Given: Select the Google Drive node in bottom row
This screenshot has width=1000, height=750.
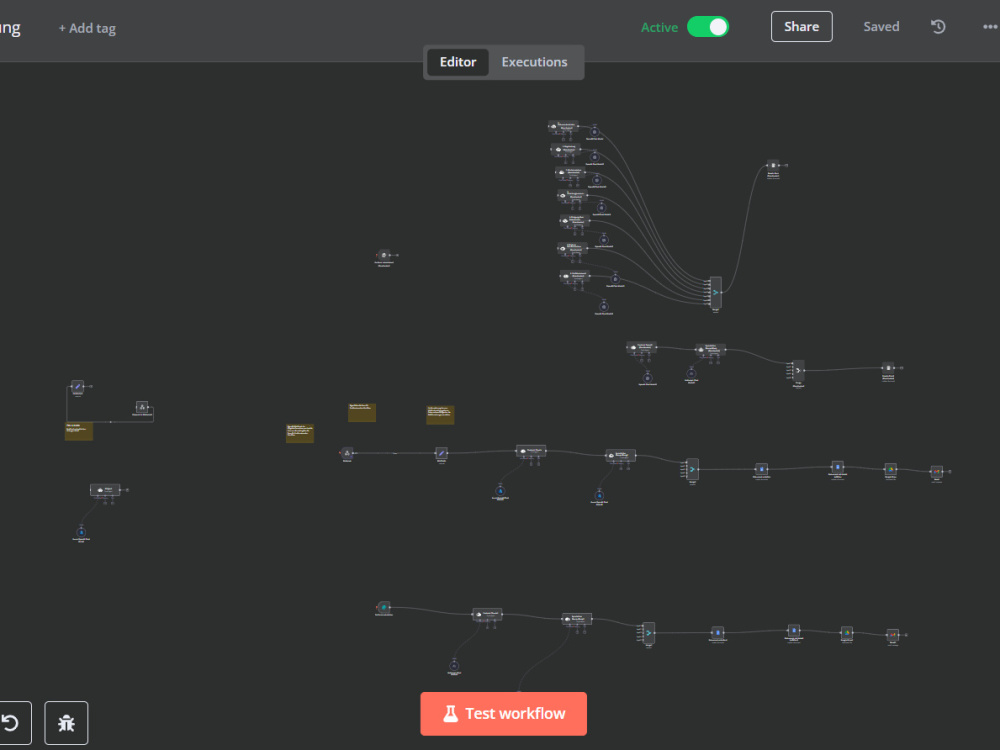Looking at the screenshot, I should 846,633.
